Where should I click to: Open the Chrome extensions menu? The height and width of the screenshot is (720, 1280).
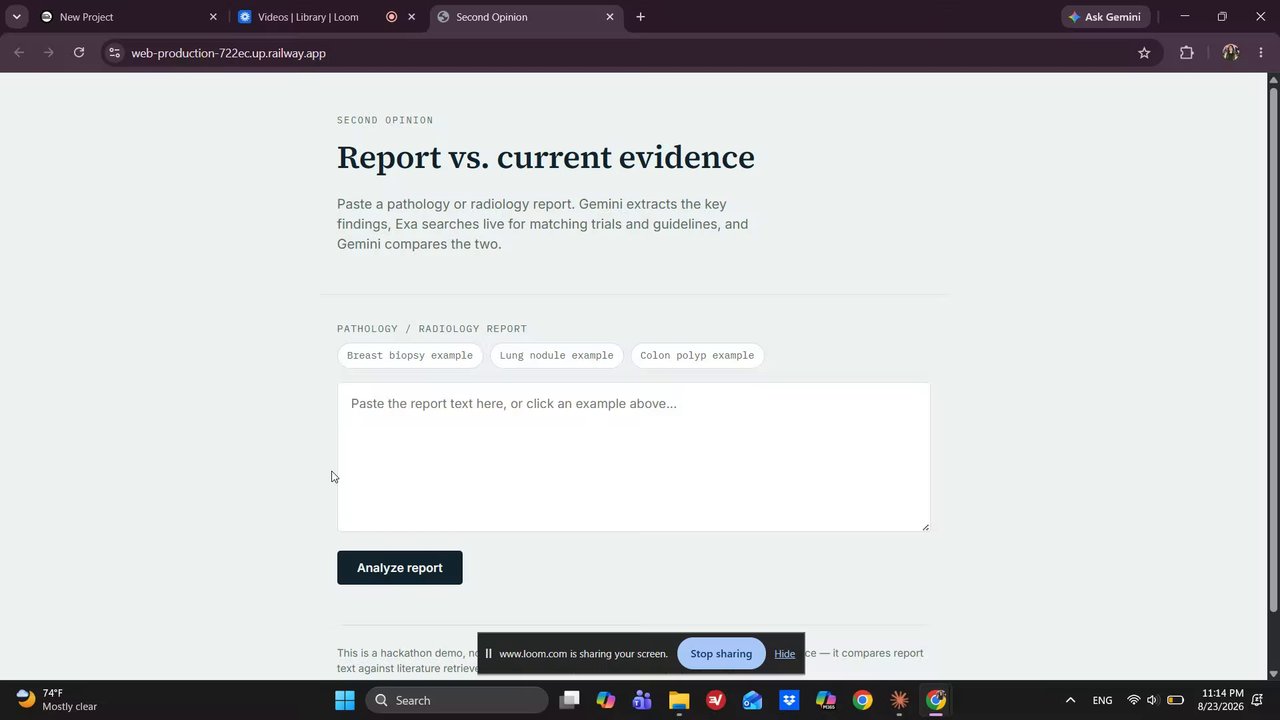coord(1187,53)
